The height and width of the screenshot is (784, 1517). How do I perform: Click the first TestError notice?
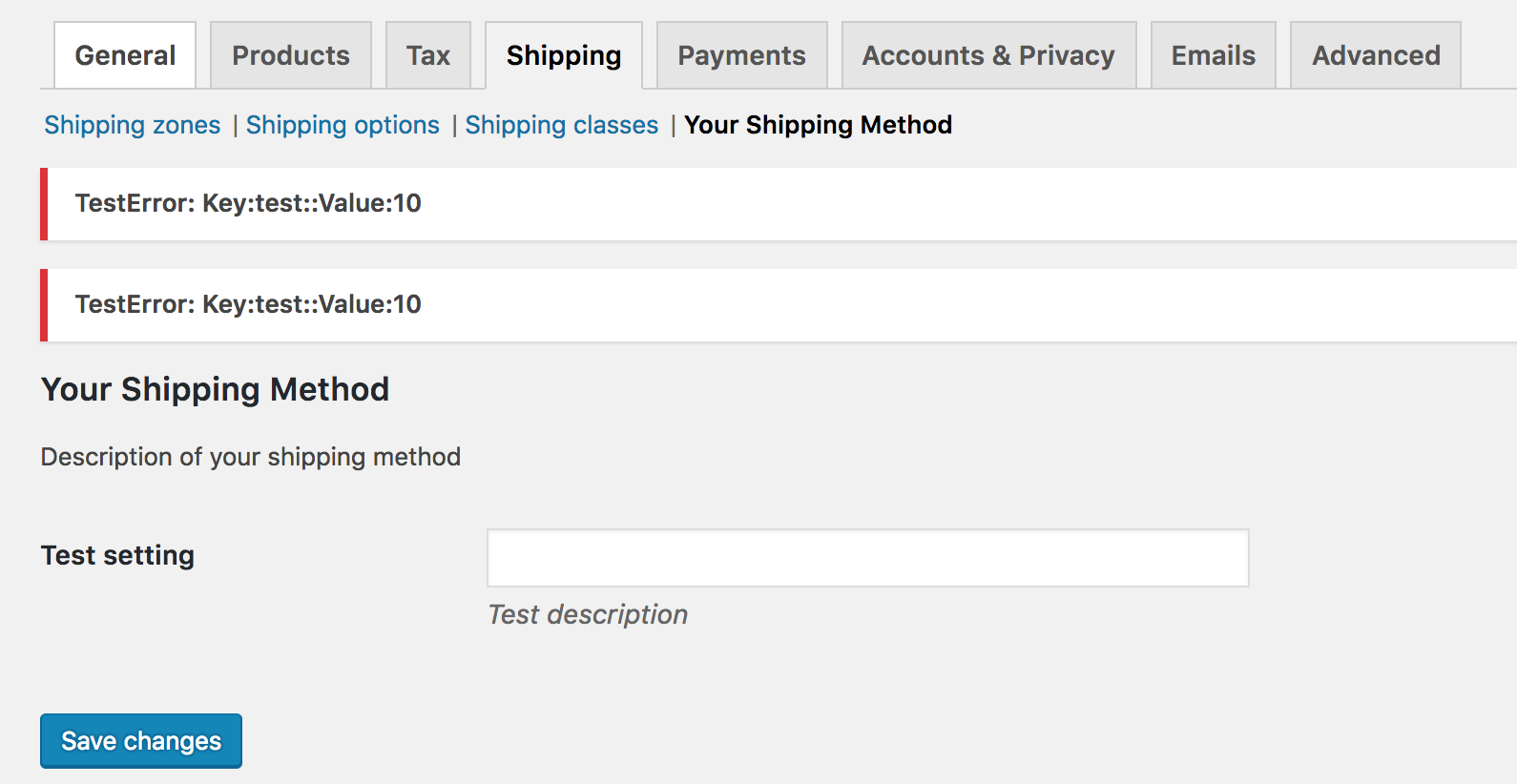click(248, 203)
